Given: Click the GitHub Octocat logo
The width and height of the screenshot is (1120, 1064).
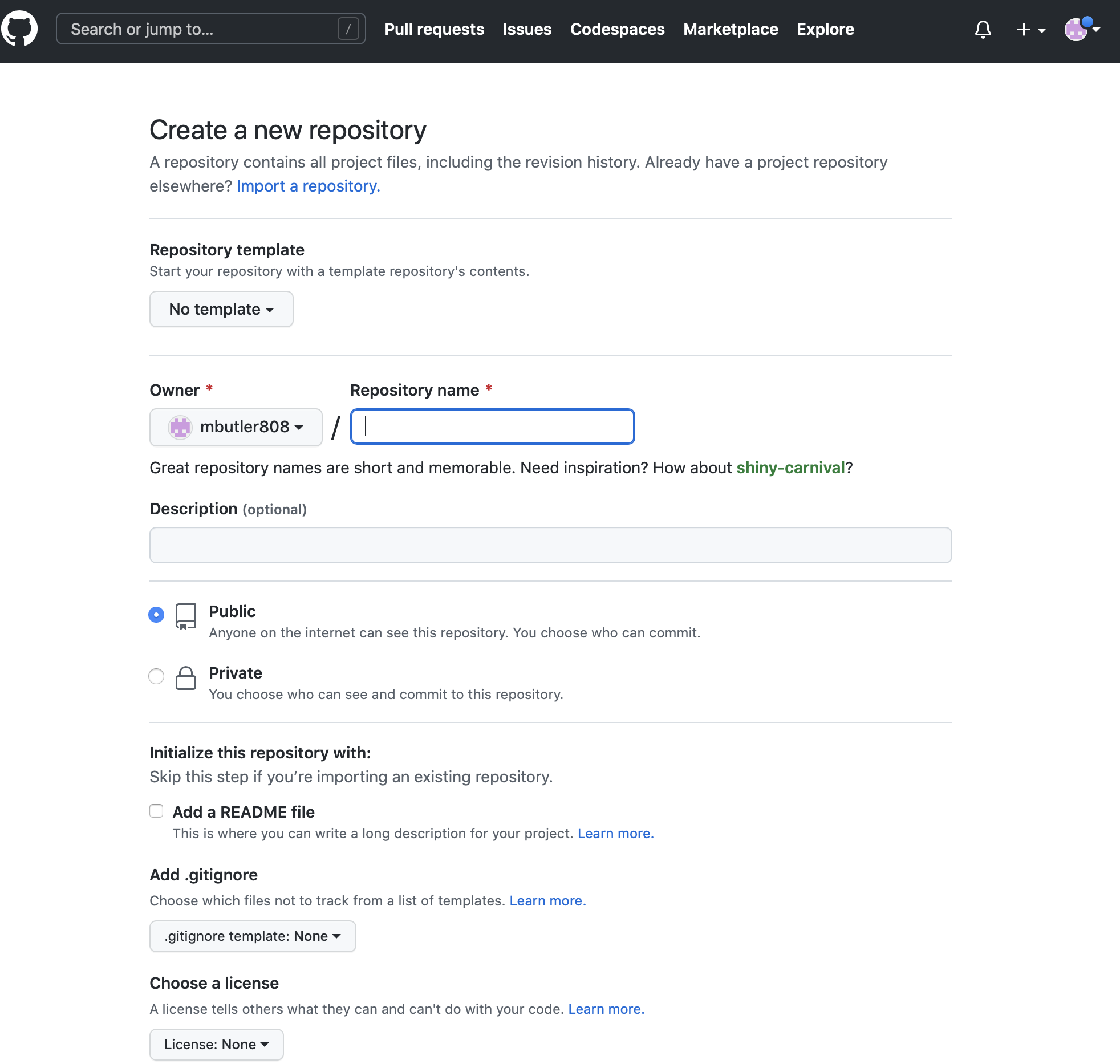Looking at the screenshot, I should coord(20,29).
